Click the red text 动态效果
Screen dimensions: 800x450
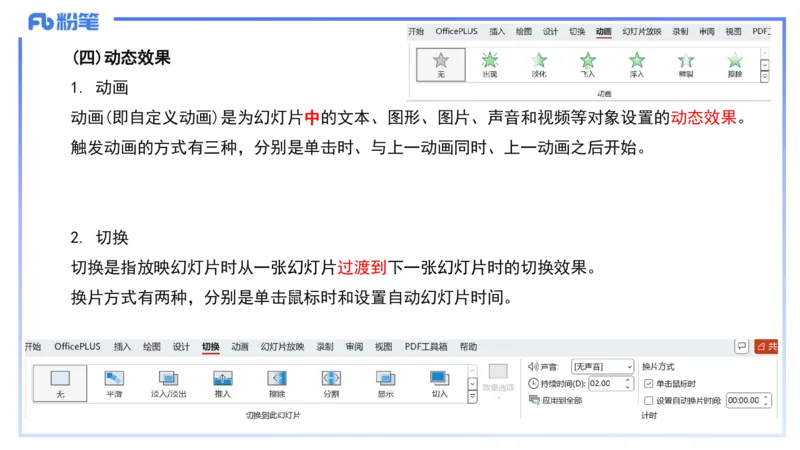[704, 118]
